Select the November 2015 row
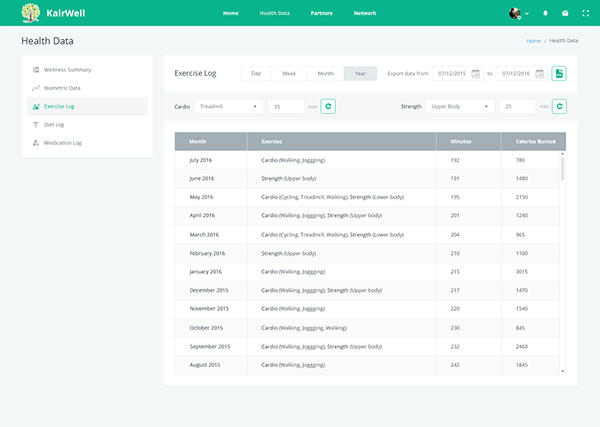 pos(367,309)
